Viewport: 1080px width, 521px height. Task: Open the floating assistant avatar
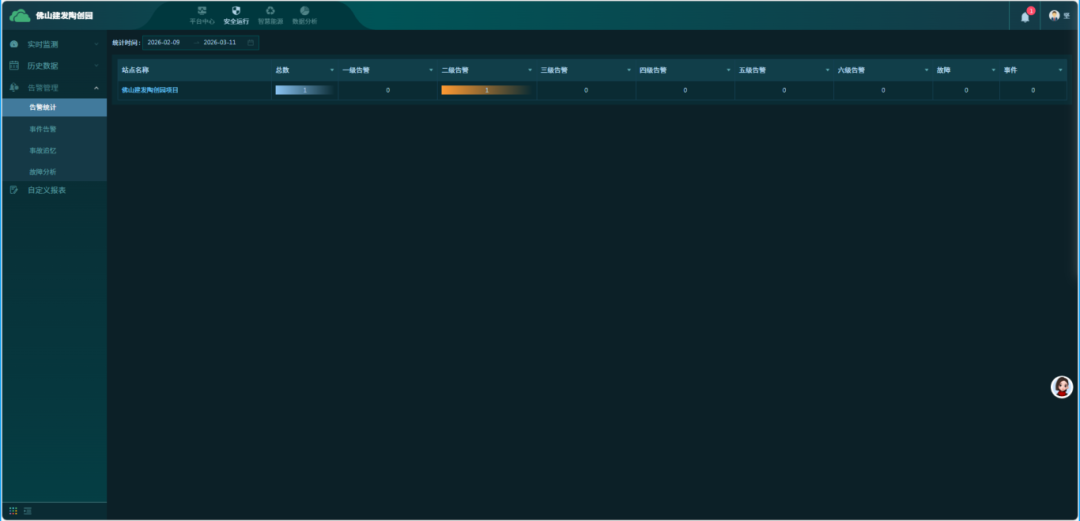(1061, 387)
